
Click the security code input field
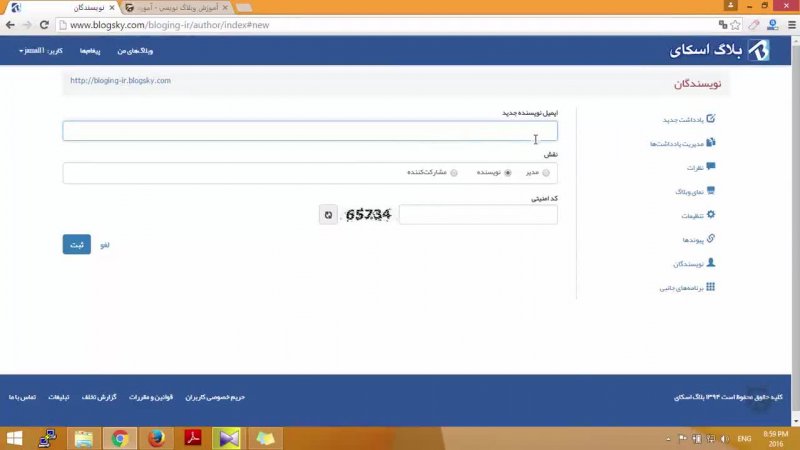(x=478, y=214)
